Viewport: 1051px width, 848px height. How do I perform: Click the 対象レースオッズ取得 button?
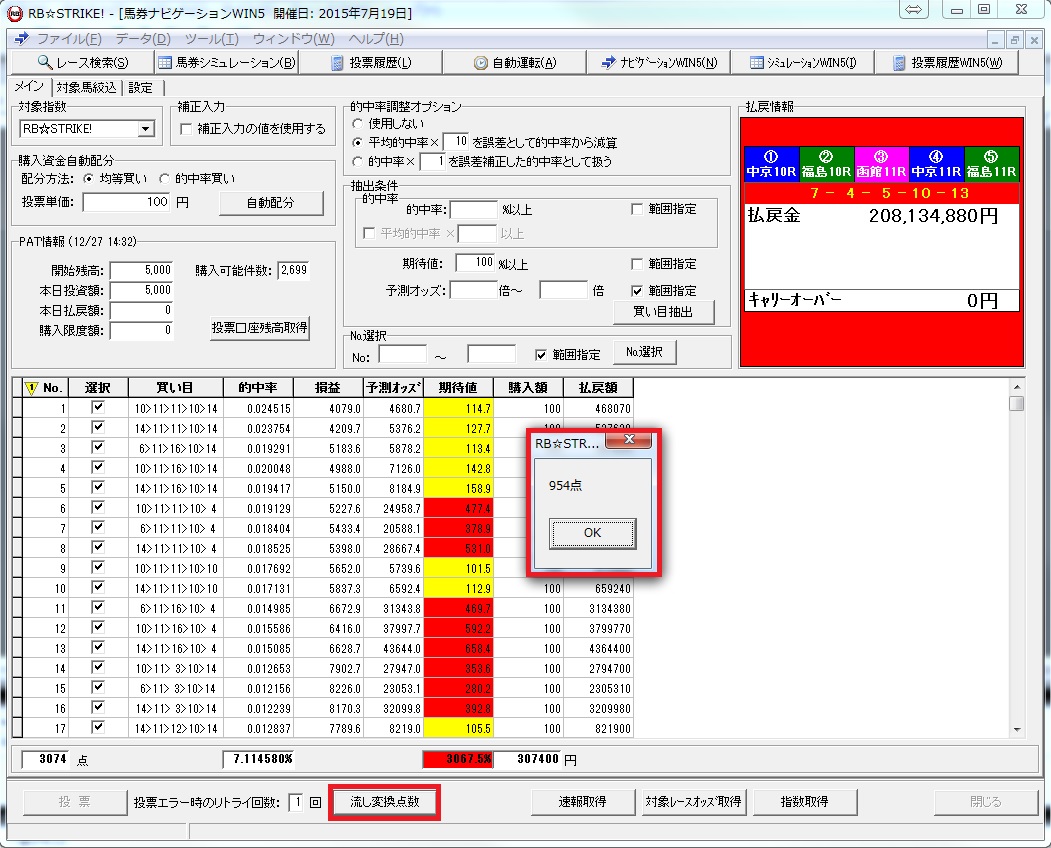click(693, 802)
